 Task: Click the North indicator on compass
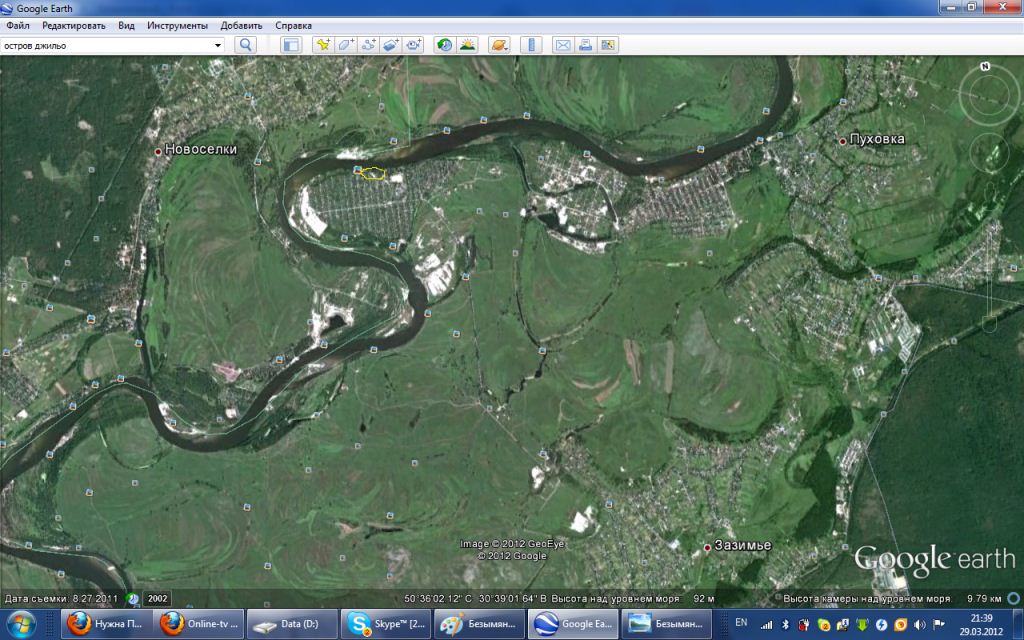(x=985, y=67)
